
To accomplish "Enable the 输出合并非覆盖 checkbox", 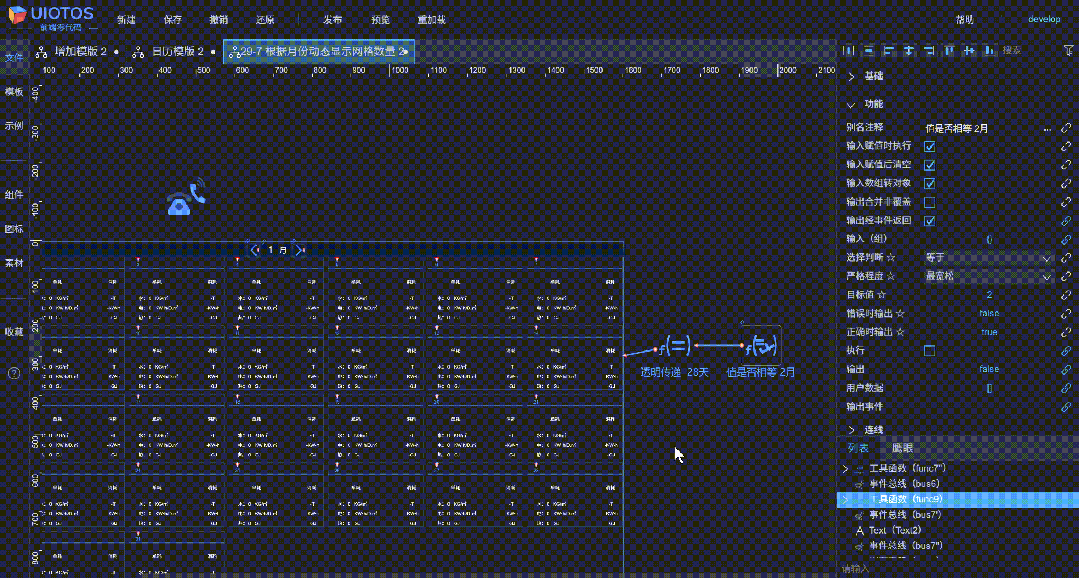I will pos(929,202).
